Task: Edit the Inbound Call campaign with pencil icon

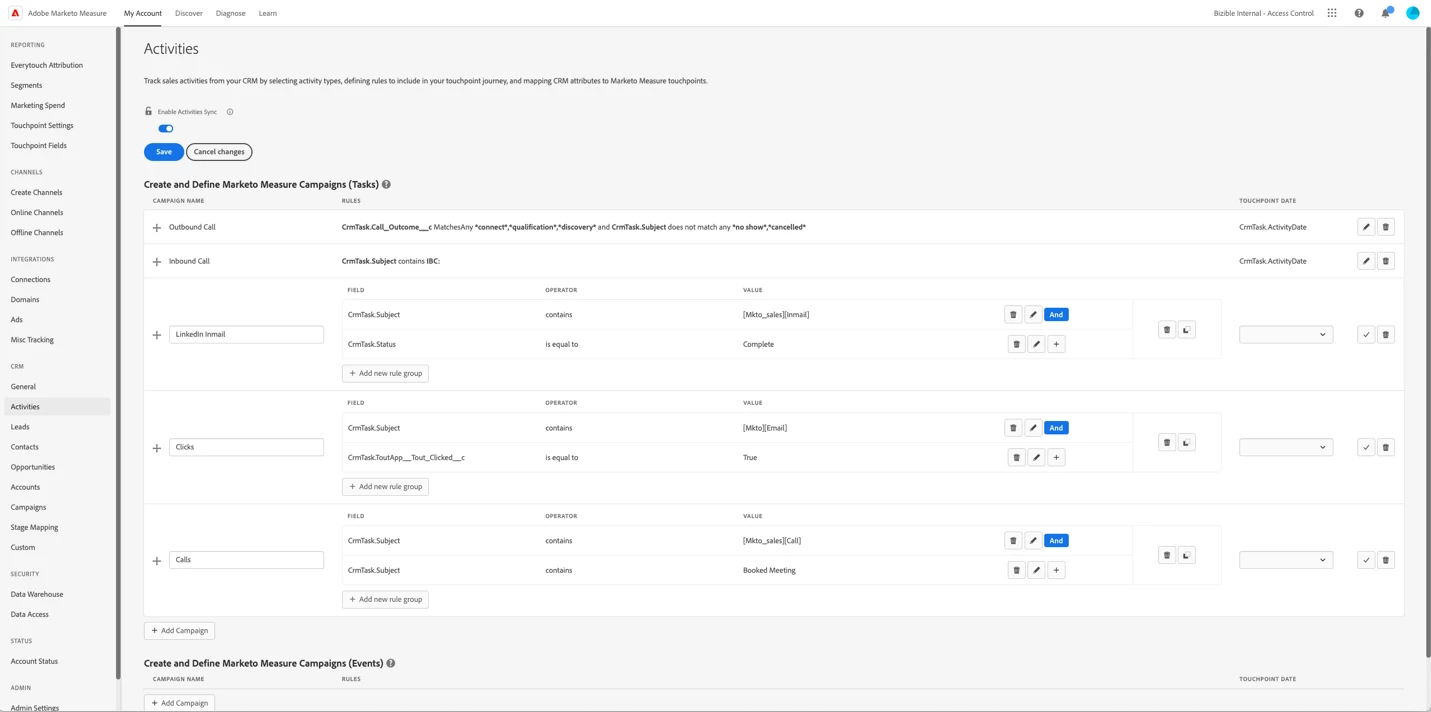Action: [1366, 261]
